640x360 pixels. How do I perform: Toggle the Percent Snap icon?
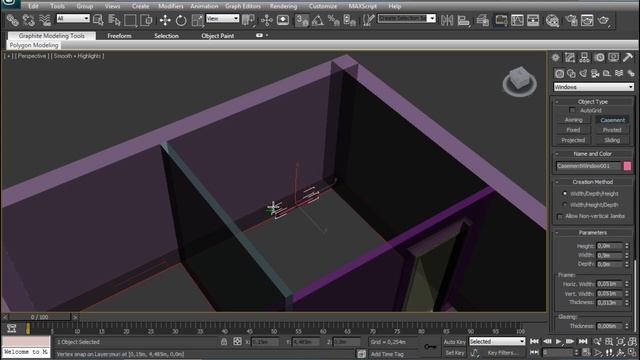333,20
